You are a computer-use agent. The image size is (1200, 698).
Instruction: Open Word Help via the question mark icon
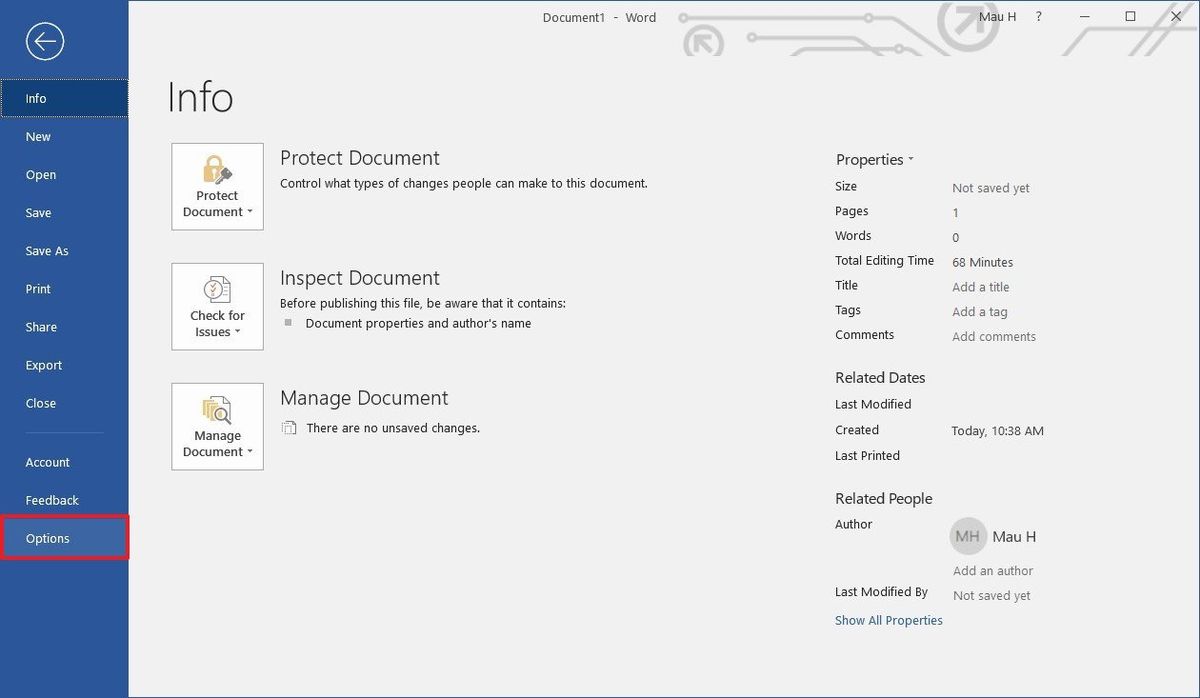pyautogui.click(x=1037, y=16)
